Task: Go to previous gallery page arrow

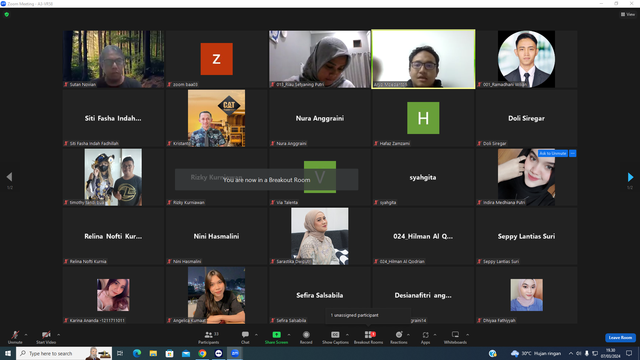Action: click(9, 177)
